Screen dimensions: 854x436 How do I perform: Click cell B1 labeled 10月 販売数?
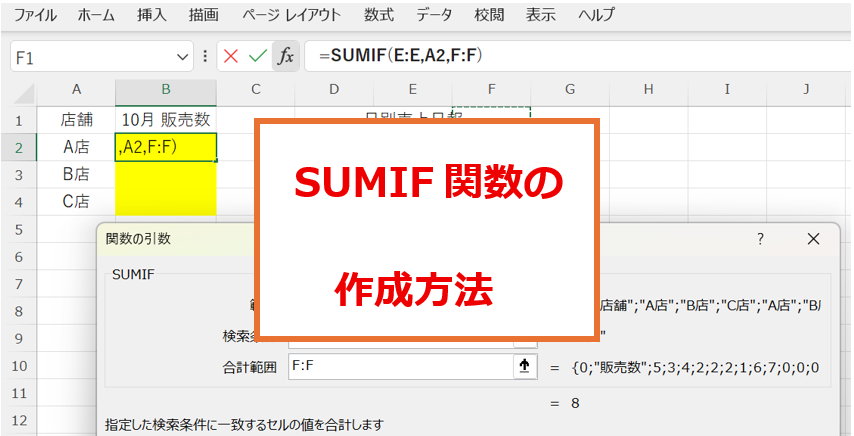166,119
